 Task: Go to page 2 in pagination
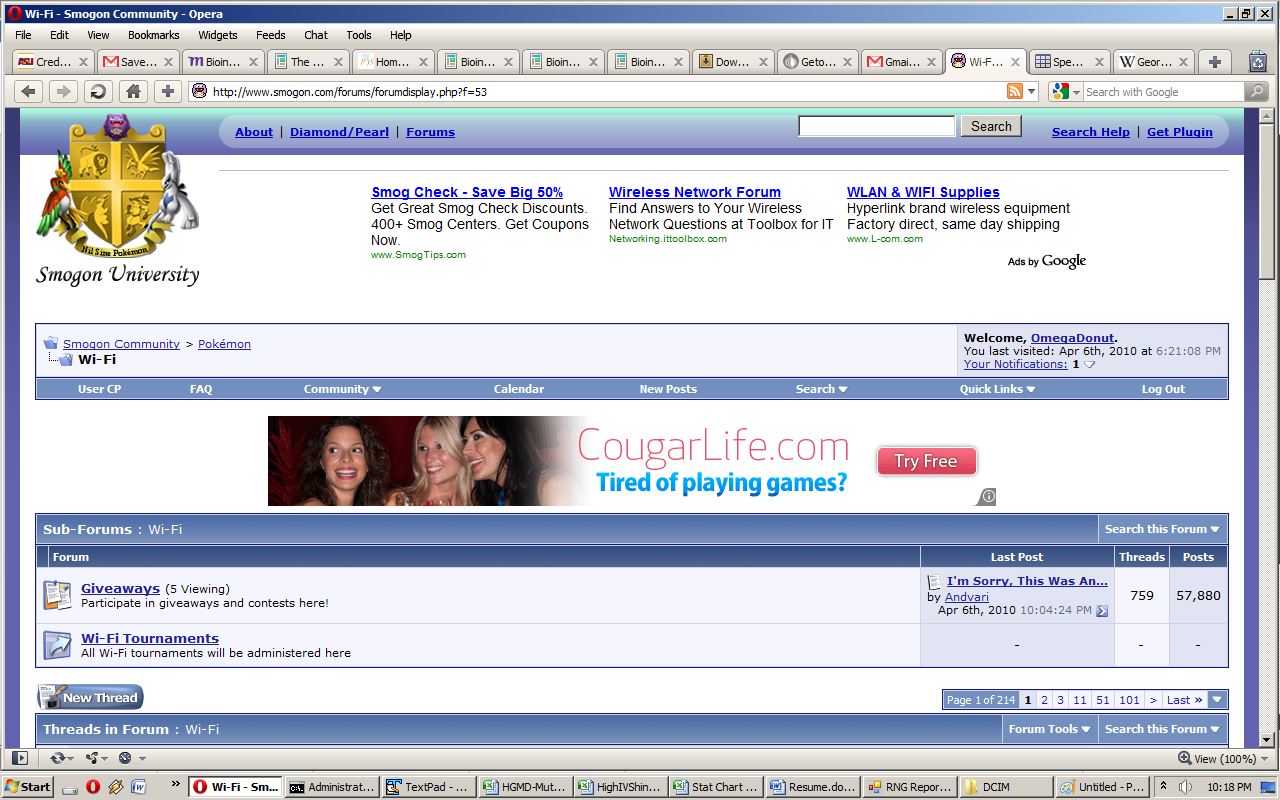[1044, 700]
